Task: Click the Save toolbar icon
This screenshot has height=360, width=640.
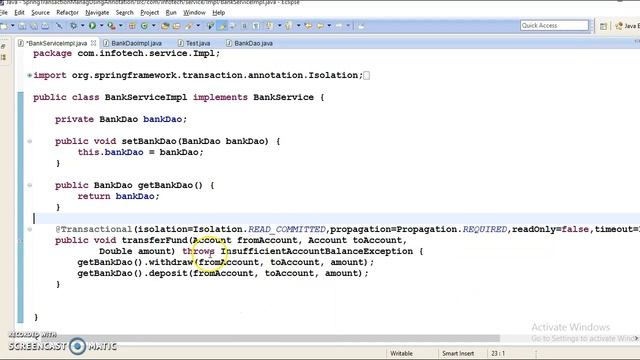Action: pos(22,26)
